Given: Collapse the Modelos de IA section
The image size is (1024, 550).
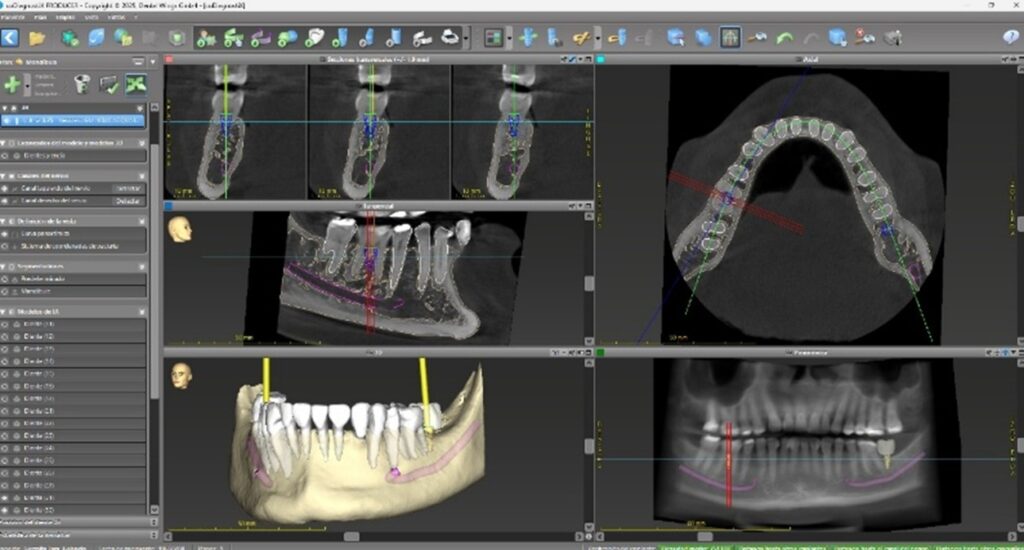Looking at the screenshot, I should point(3,312).
